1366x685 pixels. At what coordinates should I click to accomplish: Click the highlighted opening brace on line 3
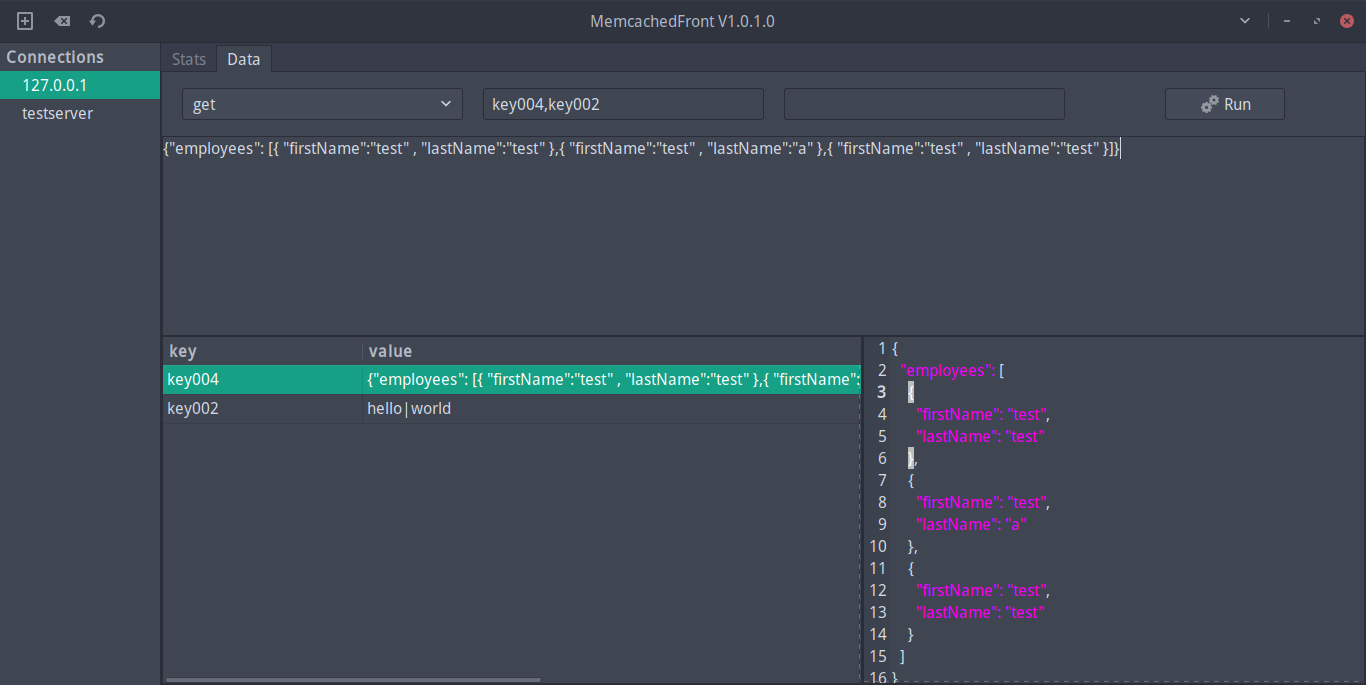(911, 392)
